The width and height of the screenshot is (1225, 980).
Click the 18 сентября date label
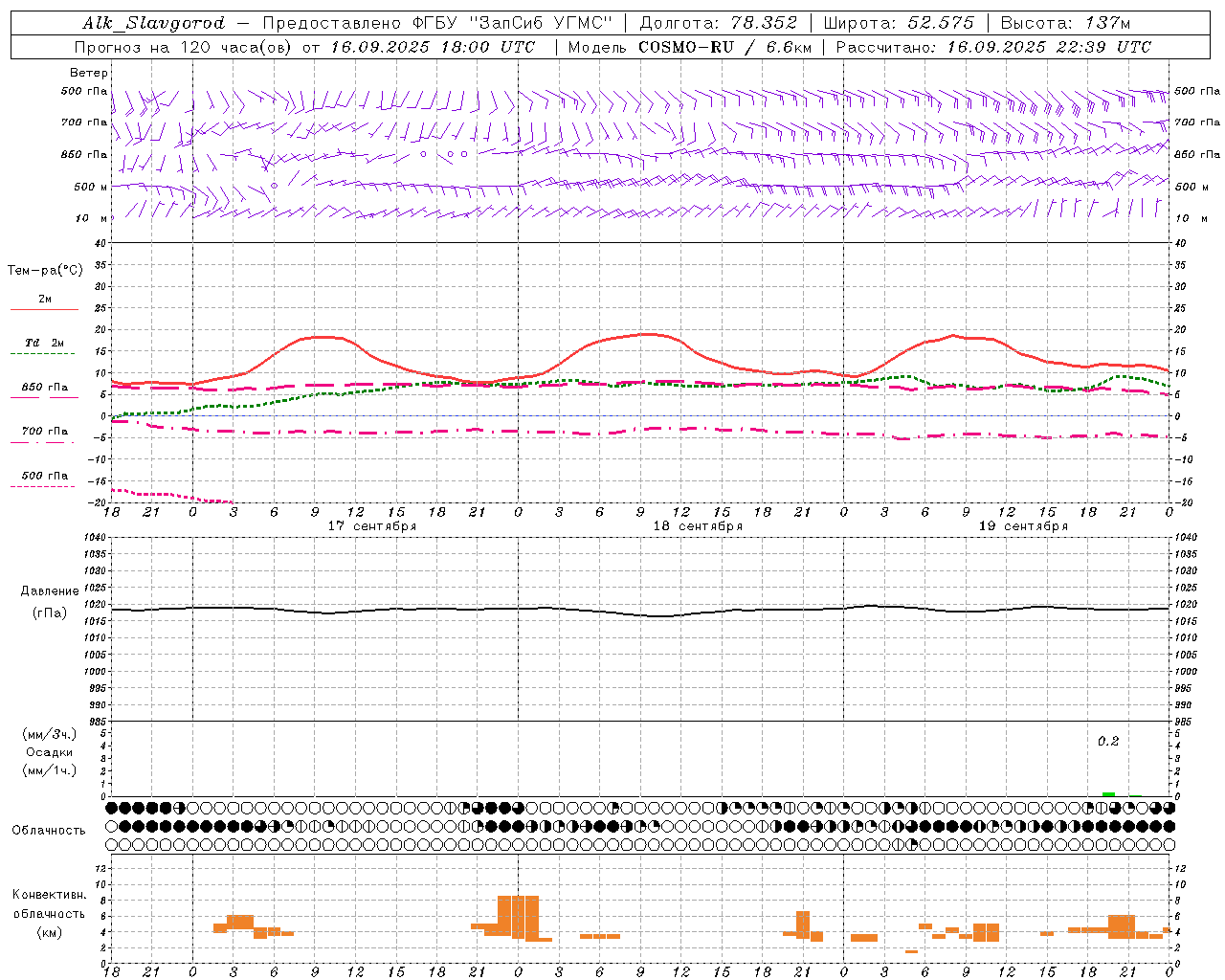pos(698,526)
